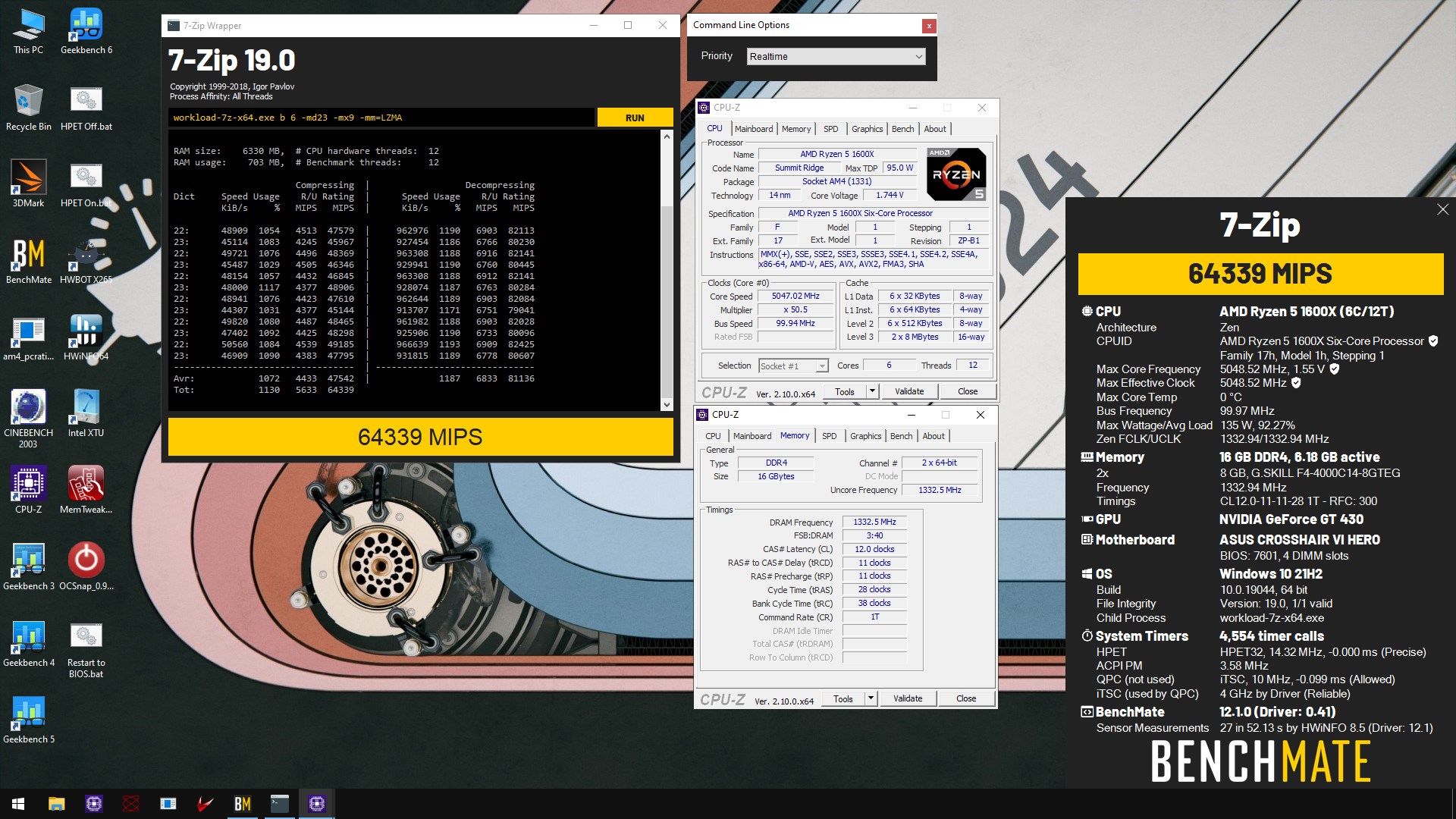The height and width of the screenshot is (819, 1456).
Task: Click the yellow RUN button
Action: pos(635,118)
